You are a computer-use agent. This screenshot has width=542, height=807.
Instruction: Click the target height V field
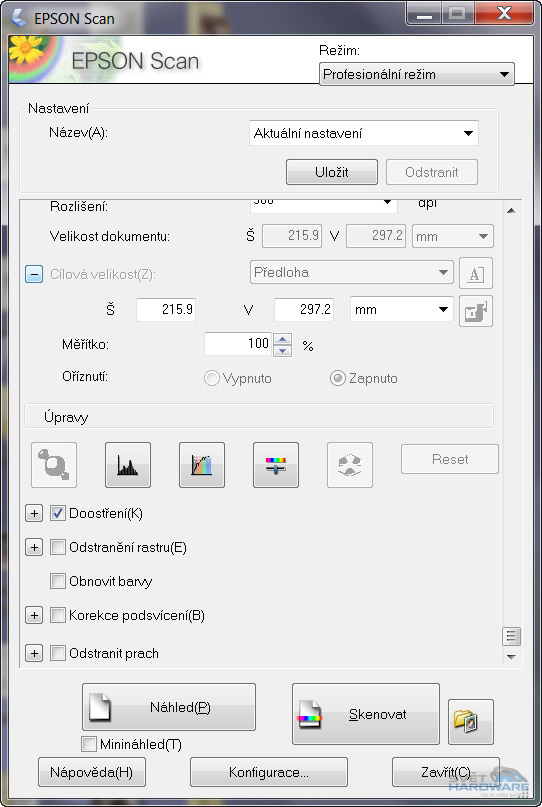(304, 309)
